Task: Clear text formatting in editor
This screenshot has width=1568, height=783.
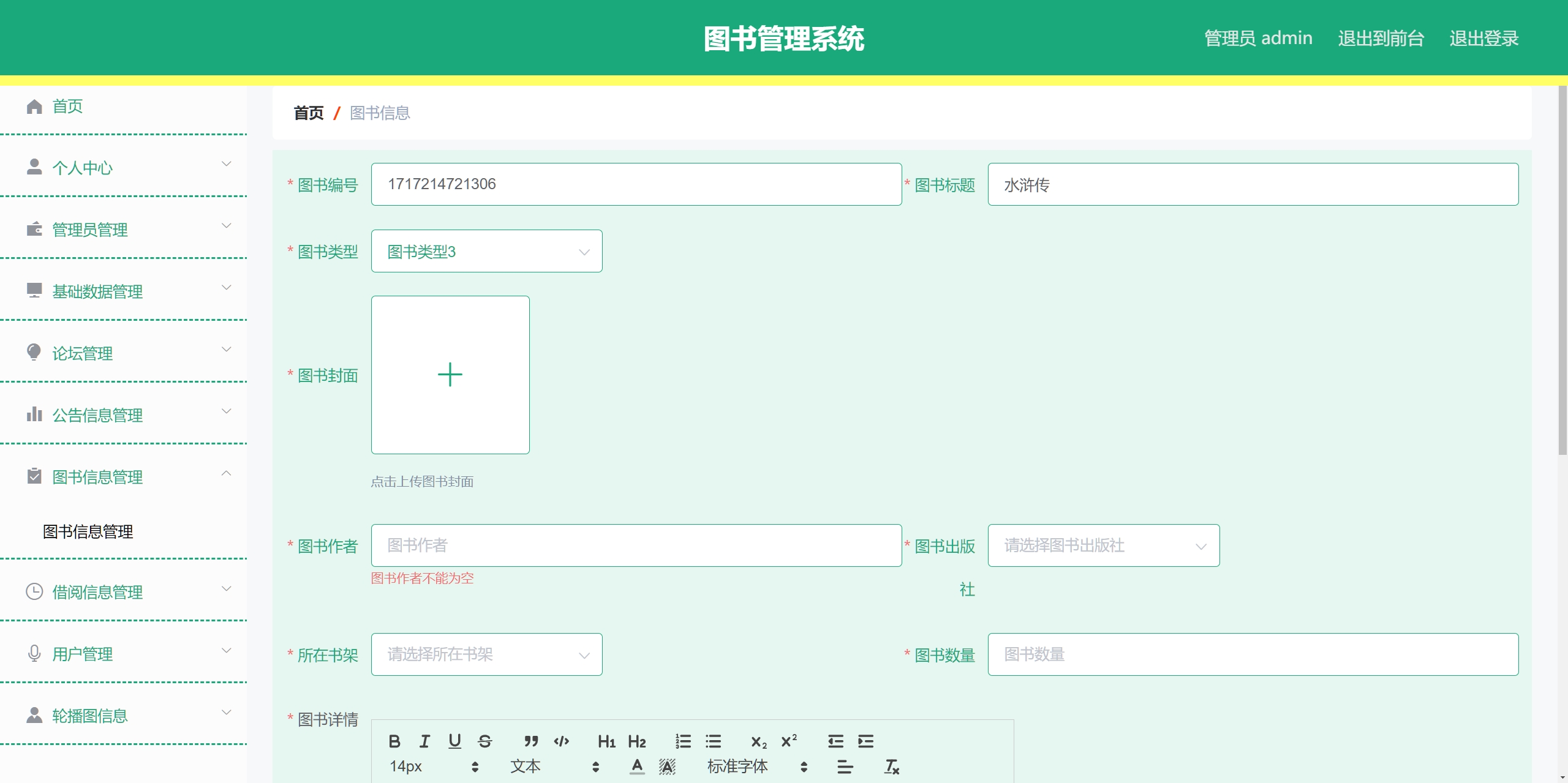Action: 892,766
